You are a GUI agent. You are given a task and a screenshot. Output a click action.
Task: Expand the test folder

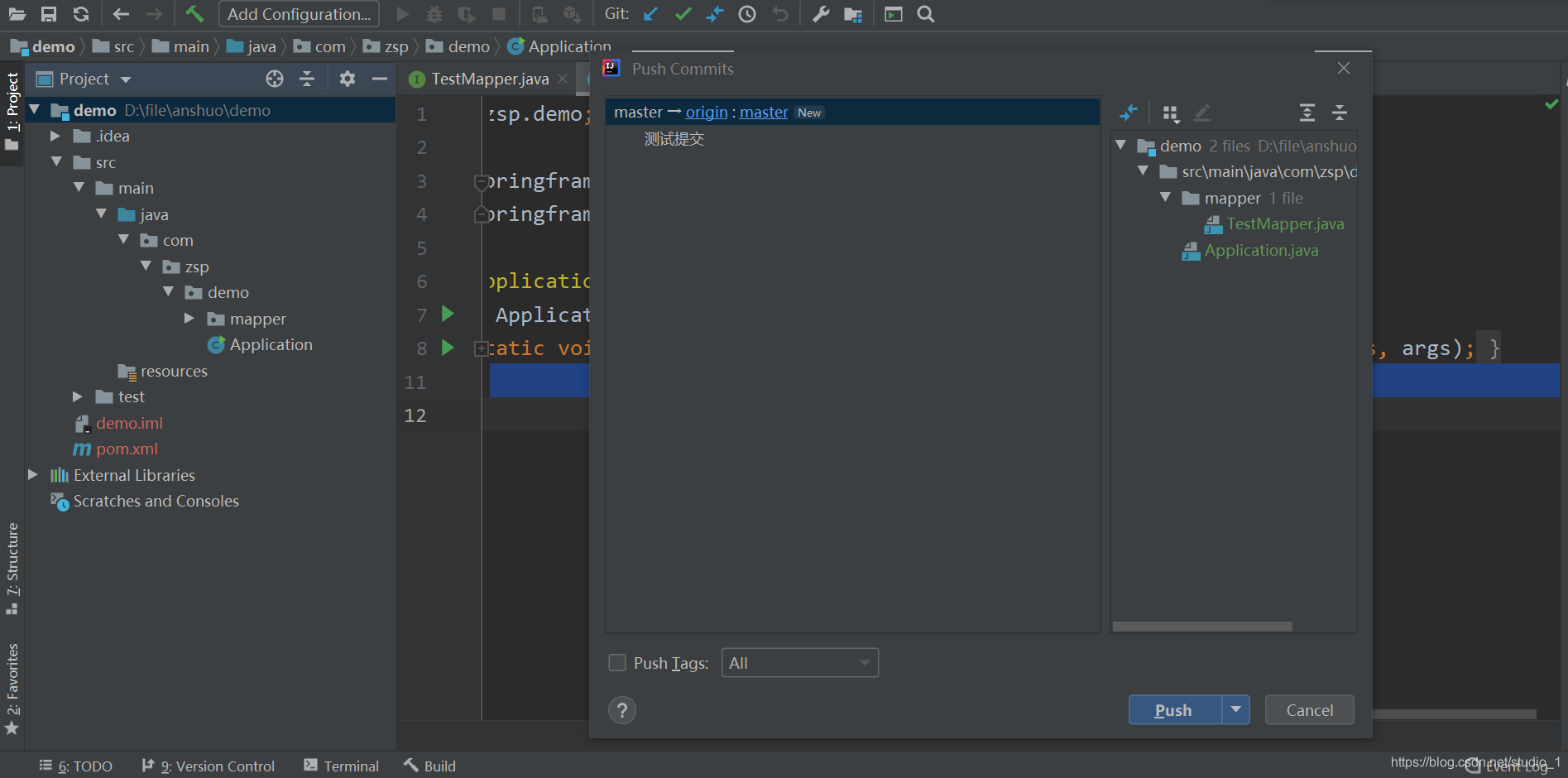tap(78, 396)
